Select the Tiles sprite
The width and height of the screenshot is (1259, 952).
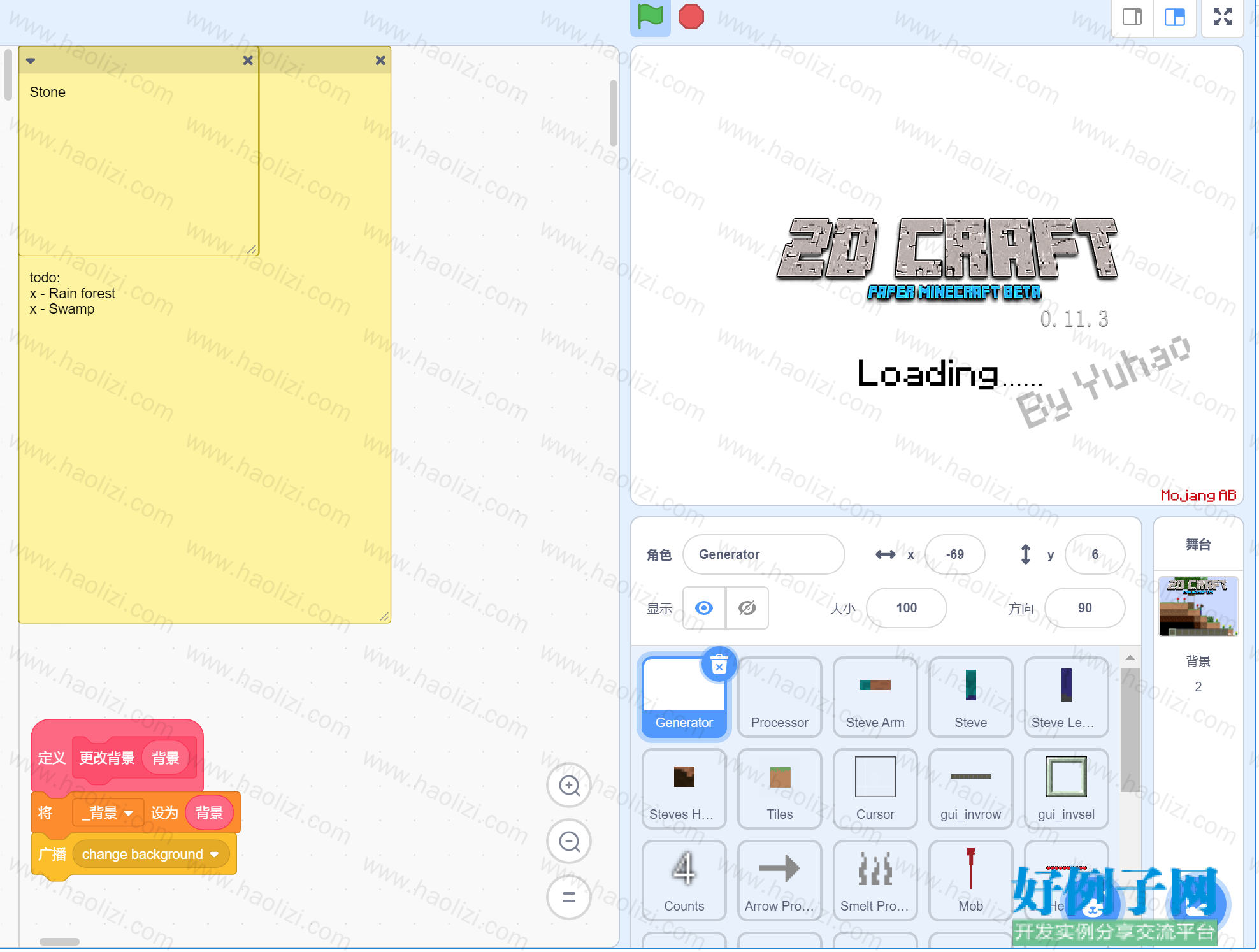point(780,789)
